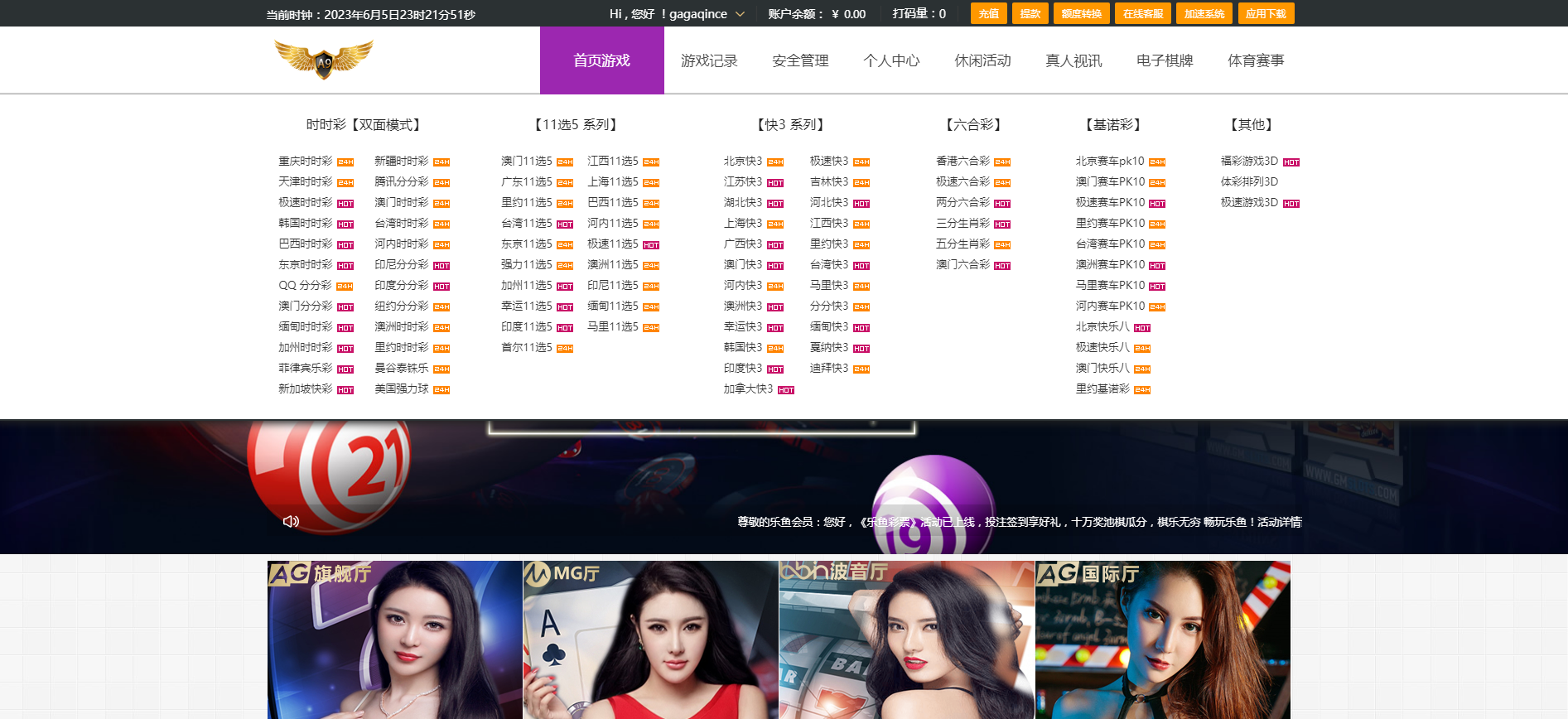Open the 游戏记录 menu
Screen dimensions: 1568x719
[709, 60]
